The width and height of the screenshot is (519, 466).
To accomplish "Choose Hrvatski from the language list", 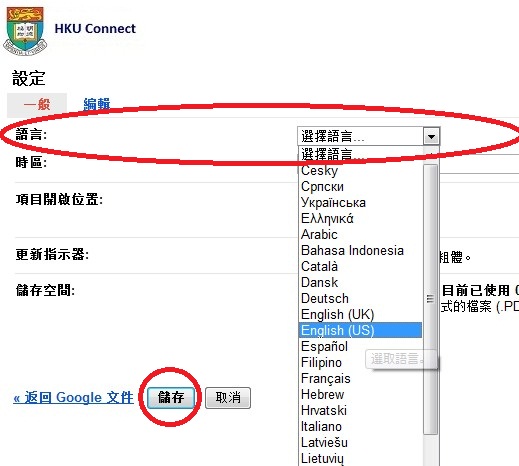I will pos(360,410).
